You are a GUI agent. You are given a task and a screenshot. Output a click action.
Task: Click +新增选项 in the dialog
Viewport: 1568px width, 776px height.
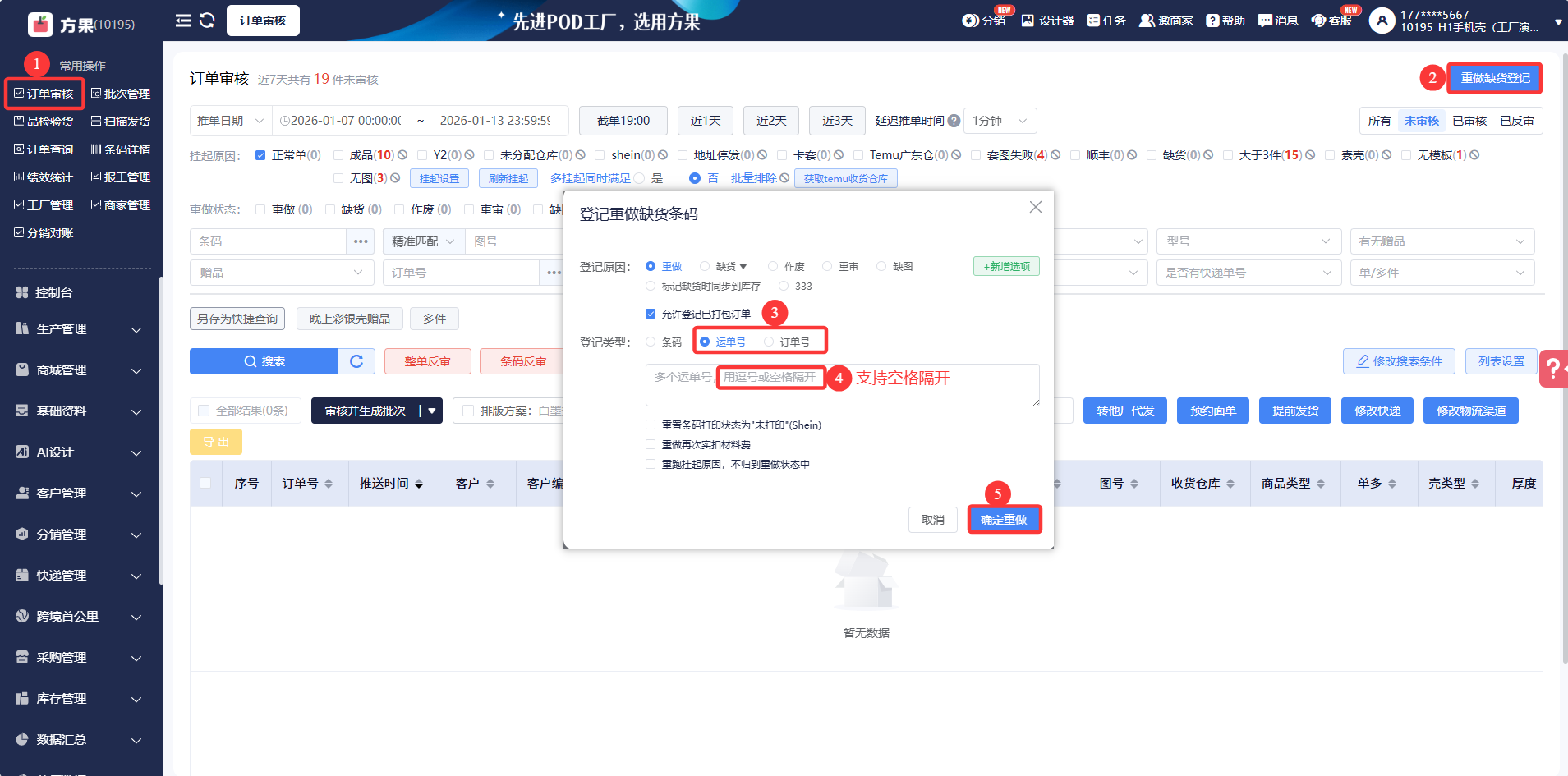point(1007,266)
